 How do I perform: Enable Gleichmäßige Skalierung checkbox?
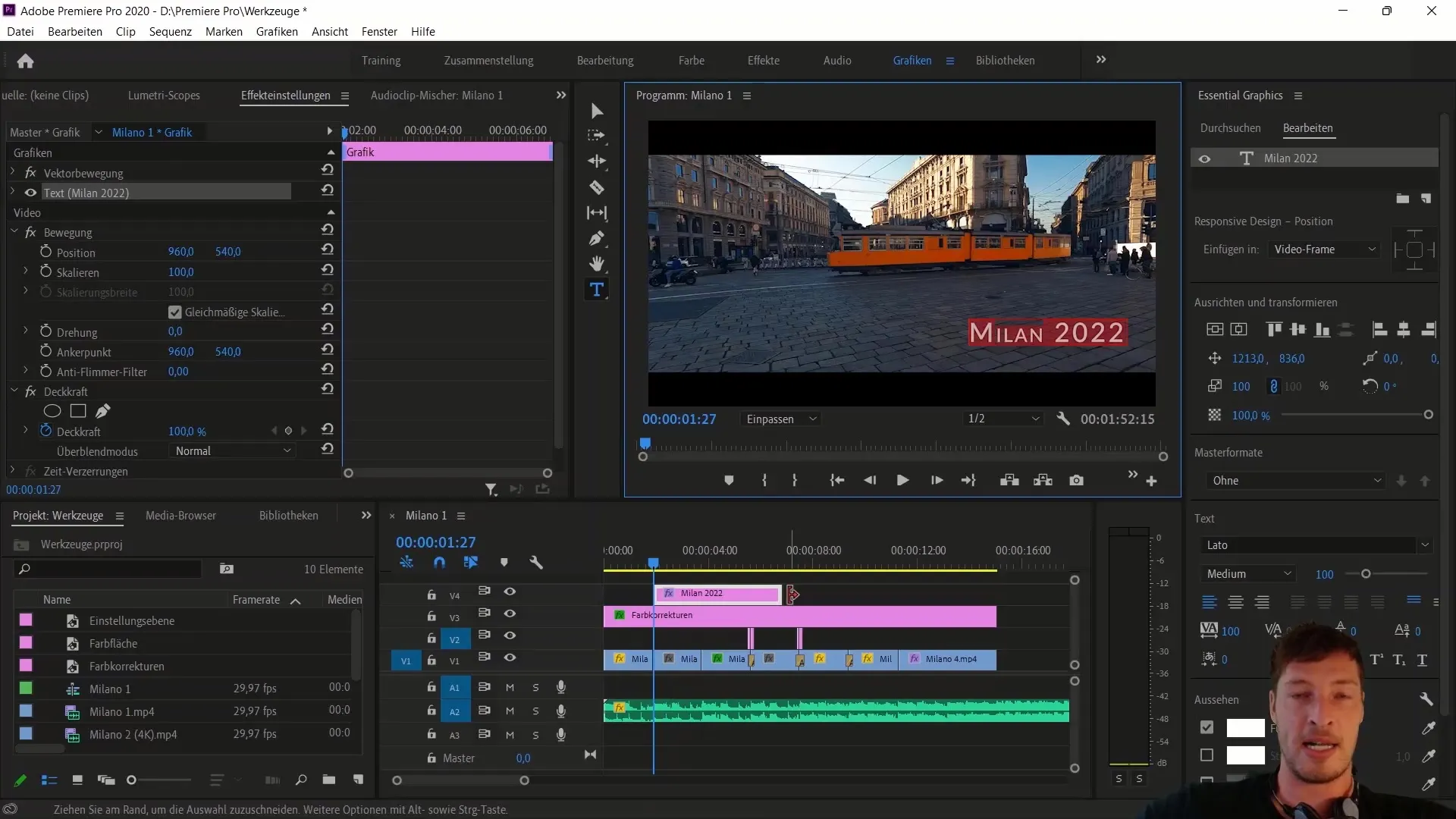coord(174,311)
